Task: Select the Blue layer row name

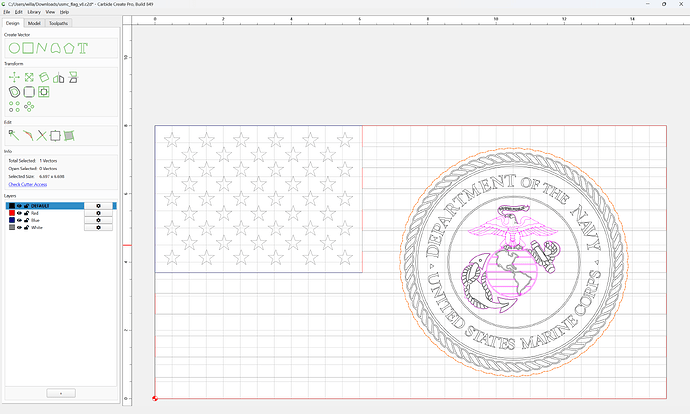Action: tap(35, 220)
